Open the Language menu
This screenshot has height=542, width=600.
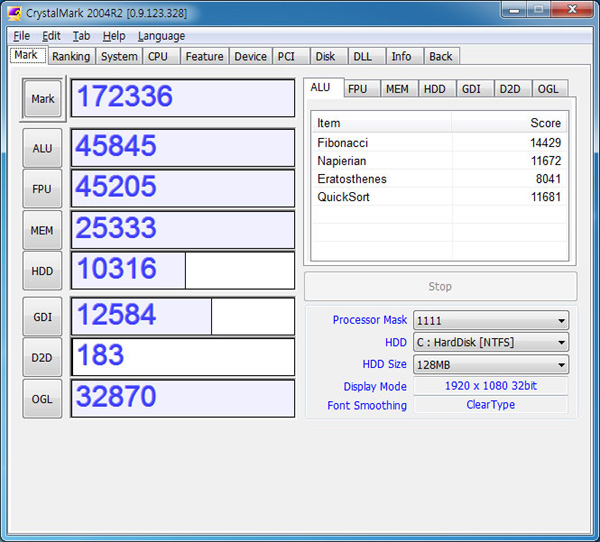click(x=161, y=36)
